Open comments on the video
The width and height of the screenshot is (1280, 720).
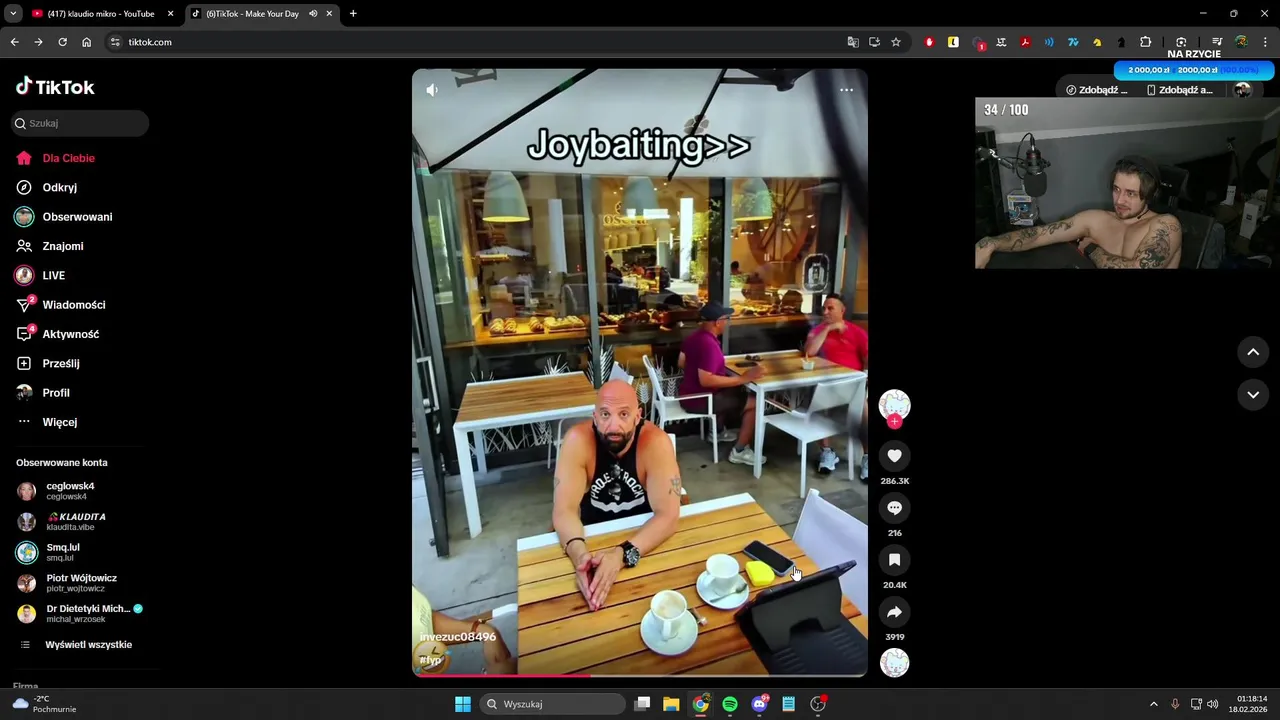click(x=894, y=508)
